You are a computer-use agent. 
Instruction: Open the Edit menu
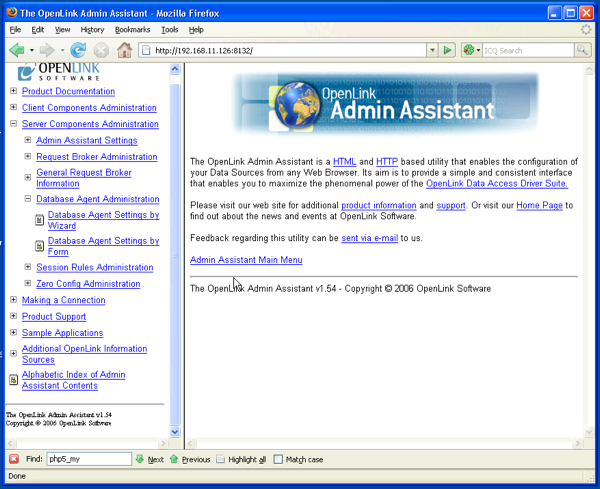tap(38, 29)
